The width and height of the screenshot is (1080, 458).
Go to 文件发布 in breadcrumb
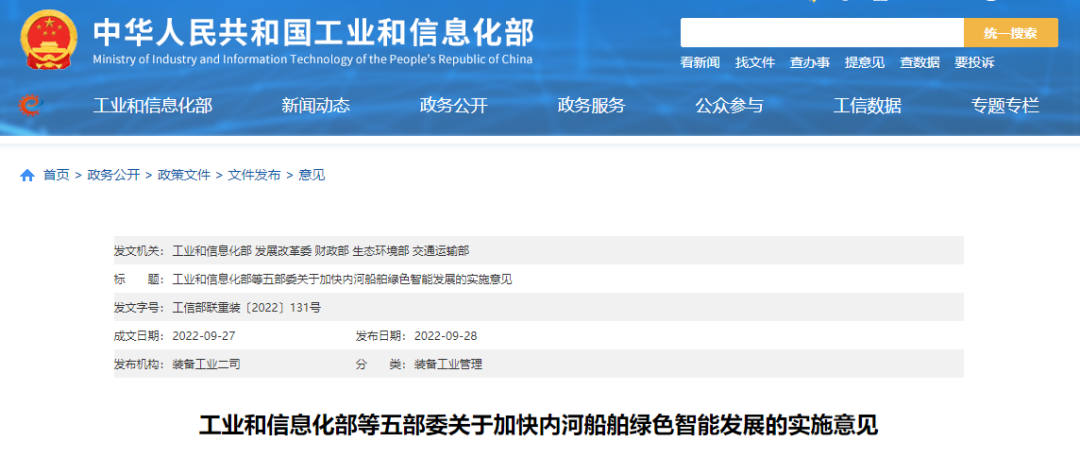tap(254, 175)
